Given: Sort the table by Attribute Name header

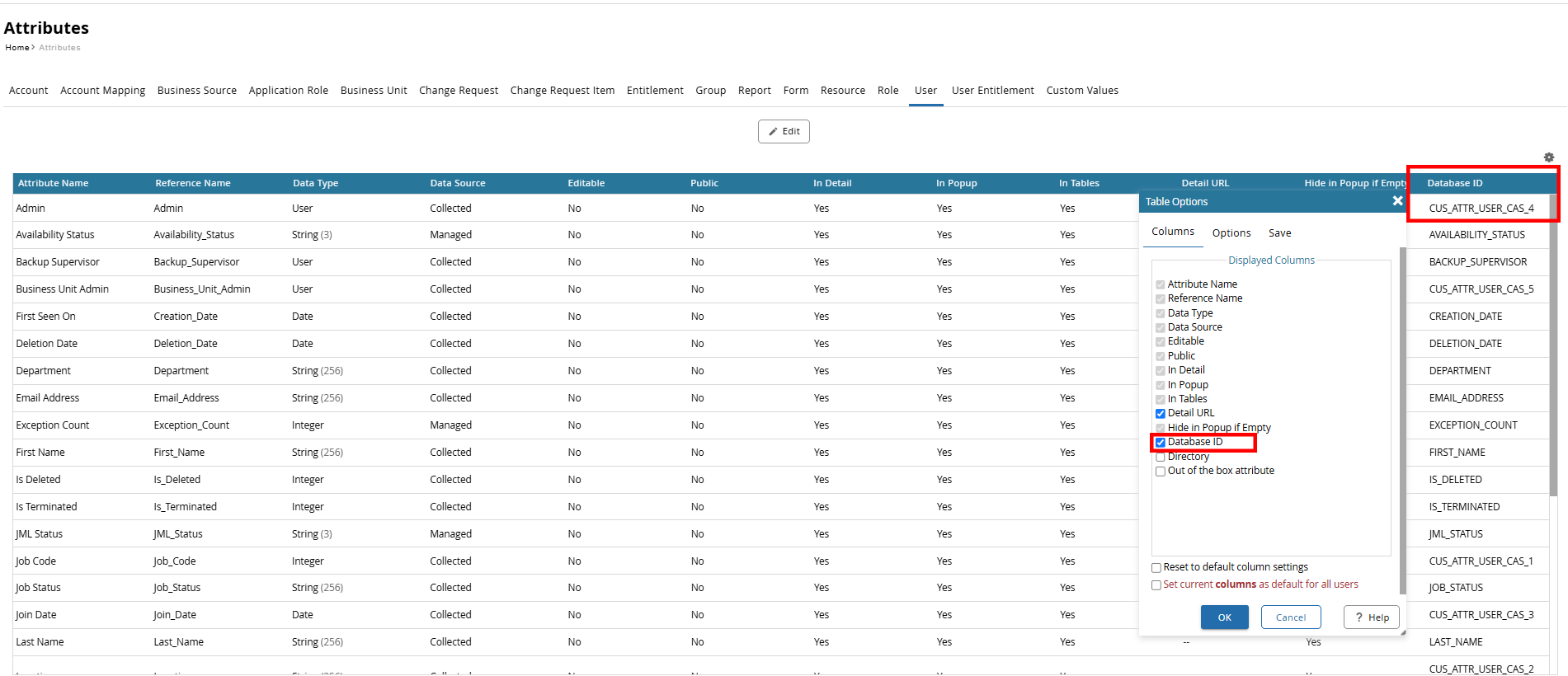Looking at the screenshot, I should 53,183.
